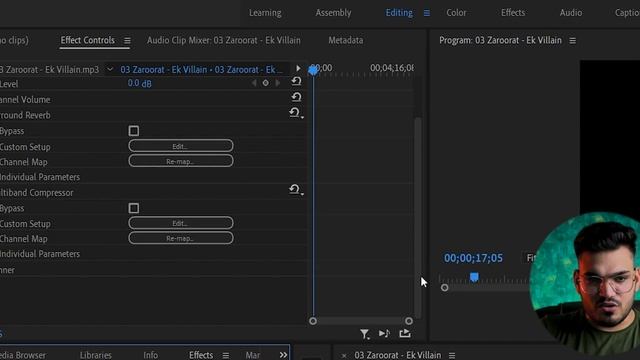Switch to the Color workspace

456,13
